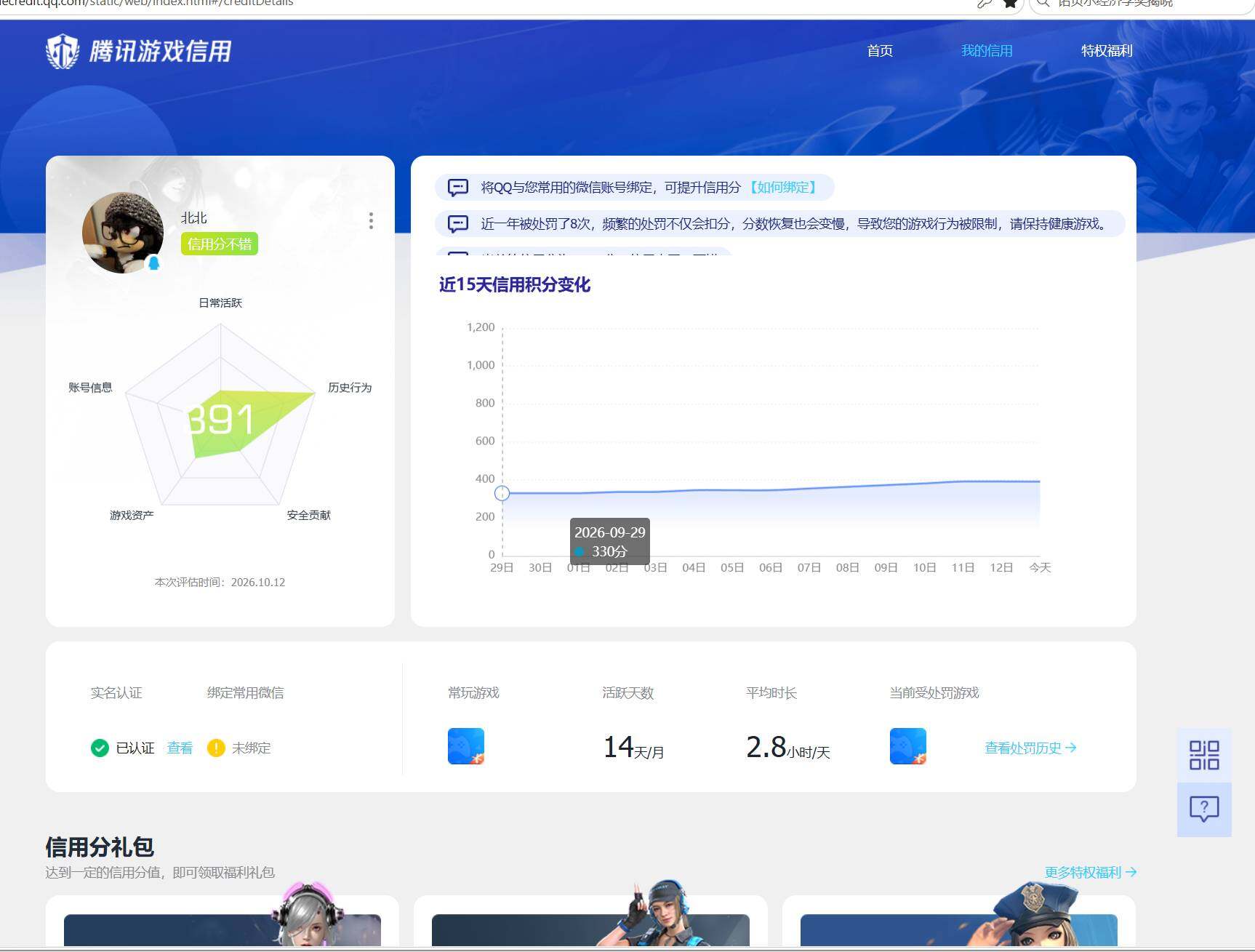Click the green verified check icon
Viewport: 1255px width, 952px height.
[100, 748]
